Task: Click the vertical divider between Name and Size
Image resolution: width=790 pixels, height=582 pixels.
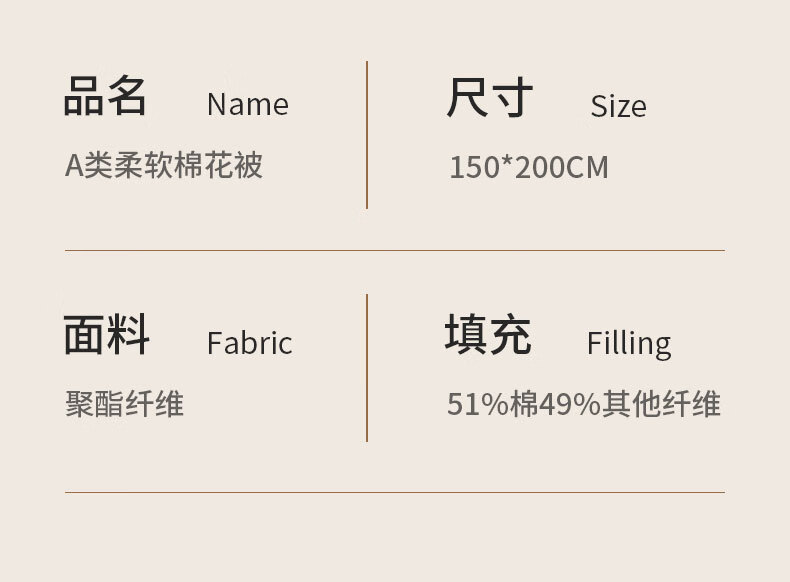Action: [367, 135]
